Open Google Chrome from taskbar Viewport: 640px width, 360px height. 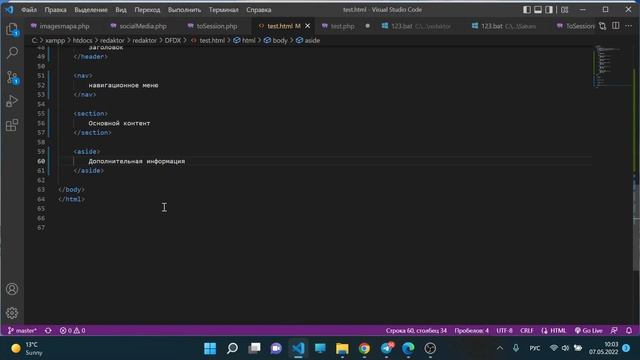click(364, 348)
